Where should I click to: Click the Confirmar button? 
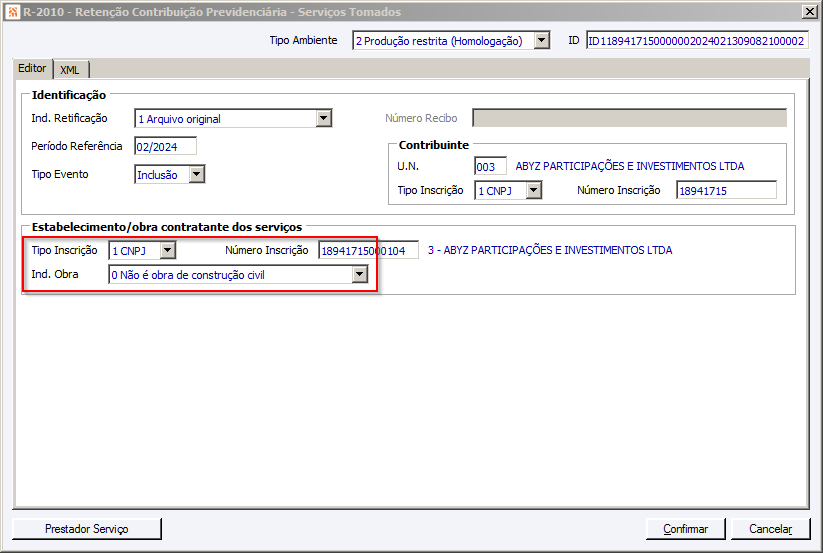[x=685, y=529]
